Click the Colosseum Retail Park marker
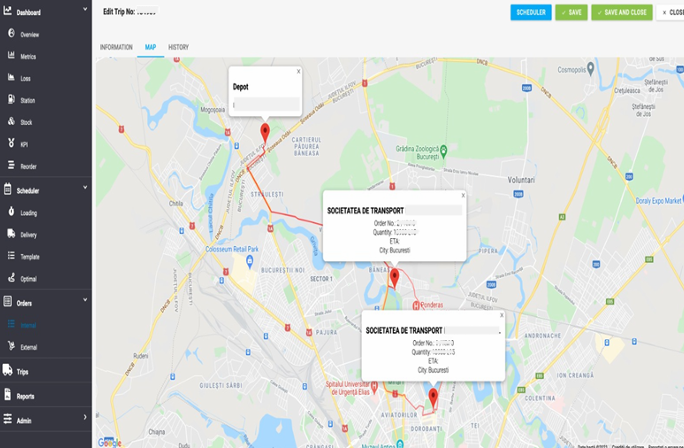Viewport: 684px width, 448px height. (250, 262)
